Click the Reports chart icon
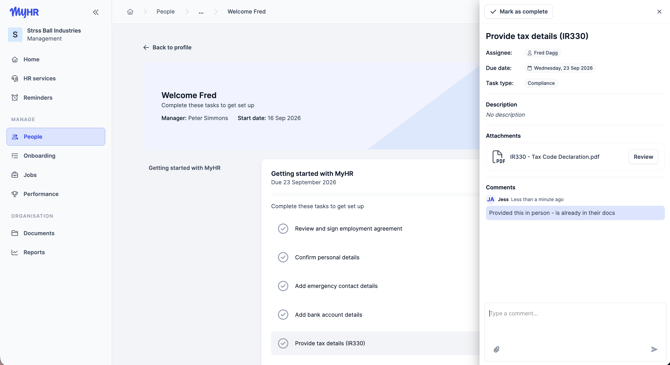Screen dimensions: 670x365 tap(15, 253)
